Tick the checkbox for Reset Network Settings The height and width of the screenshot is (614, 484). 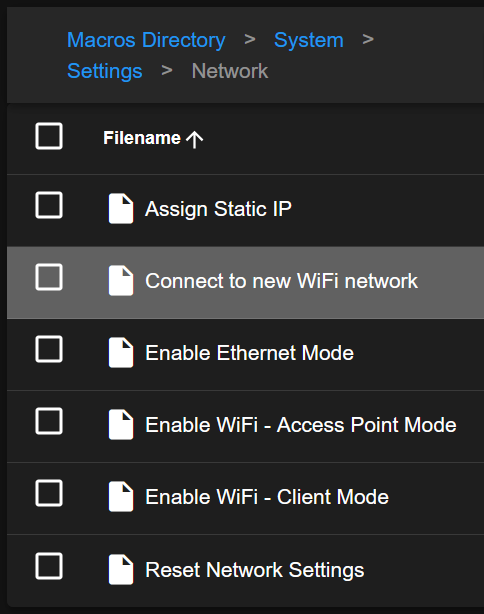pyautogui.click(x=49, y=566)
